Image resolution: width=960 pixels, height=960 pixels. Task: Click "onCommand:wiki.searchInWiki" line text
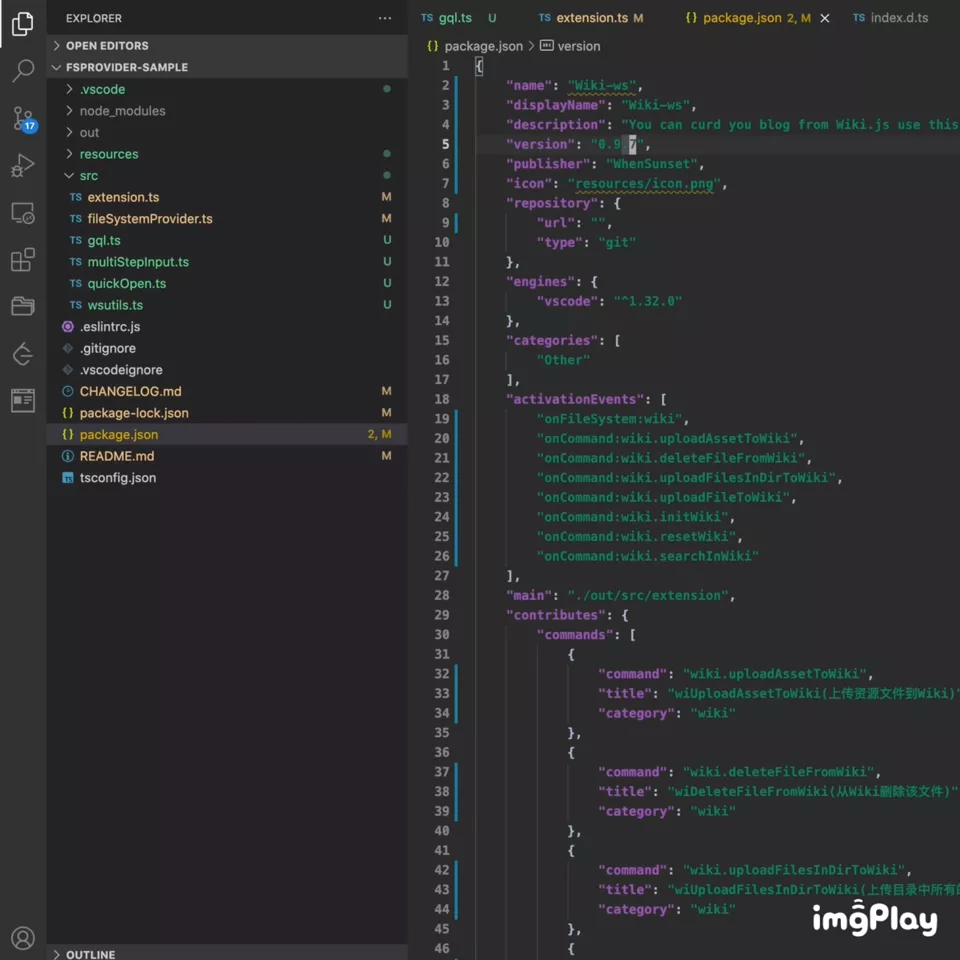tap(648, 557)
